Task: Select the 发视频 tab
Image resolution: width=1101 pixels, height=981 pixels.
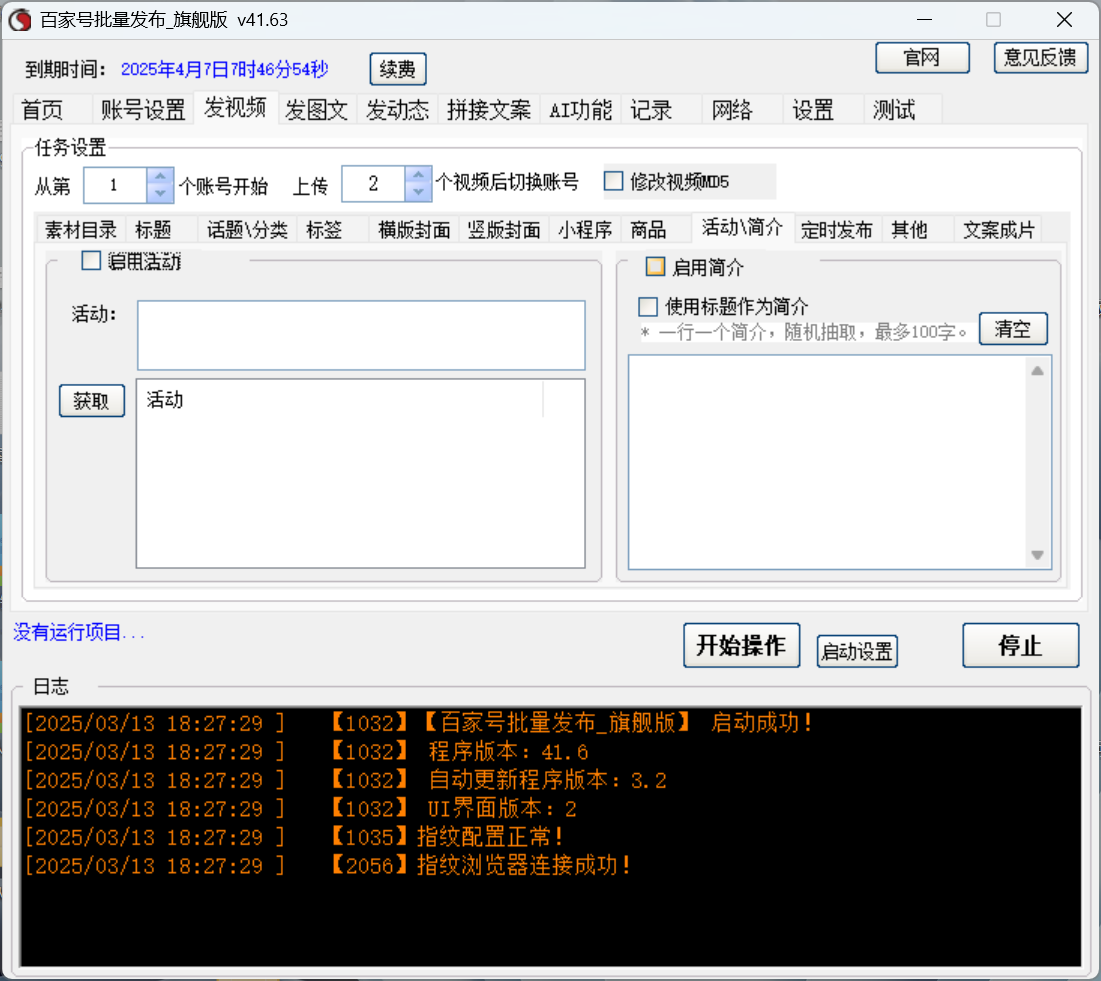Action: tap(235, 108)
